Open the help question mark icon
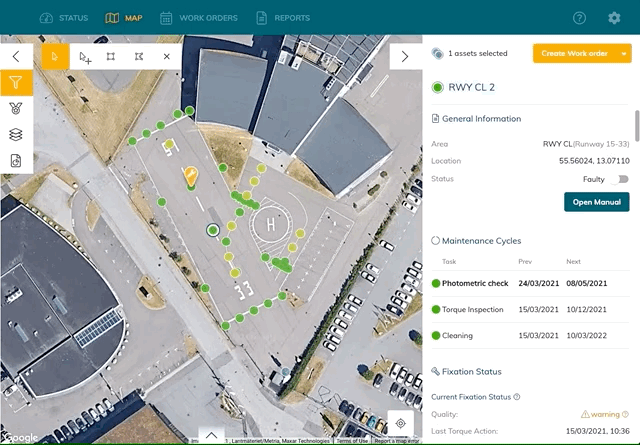 click(579, 18)
